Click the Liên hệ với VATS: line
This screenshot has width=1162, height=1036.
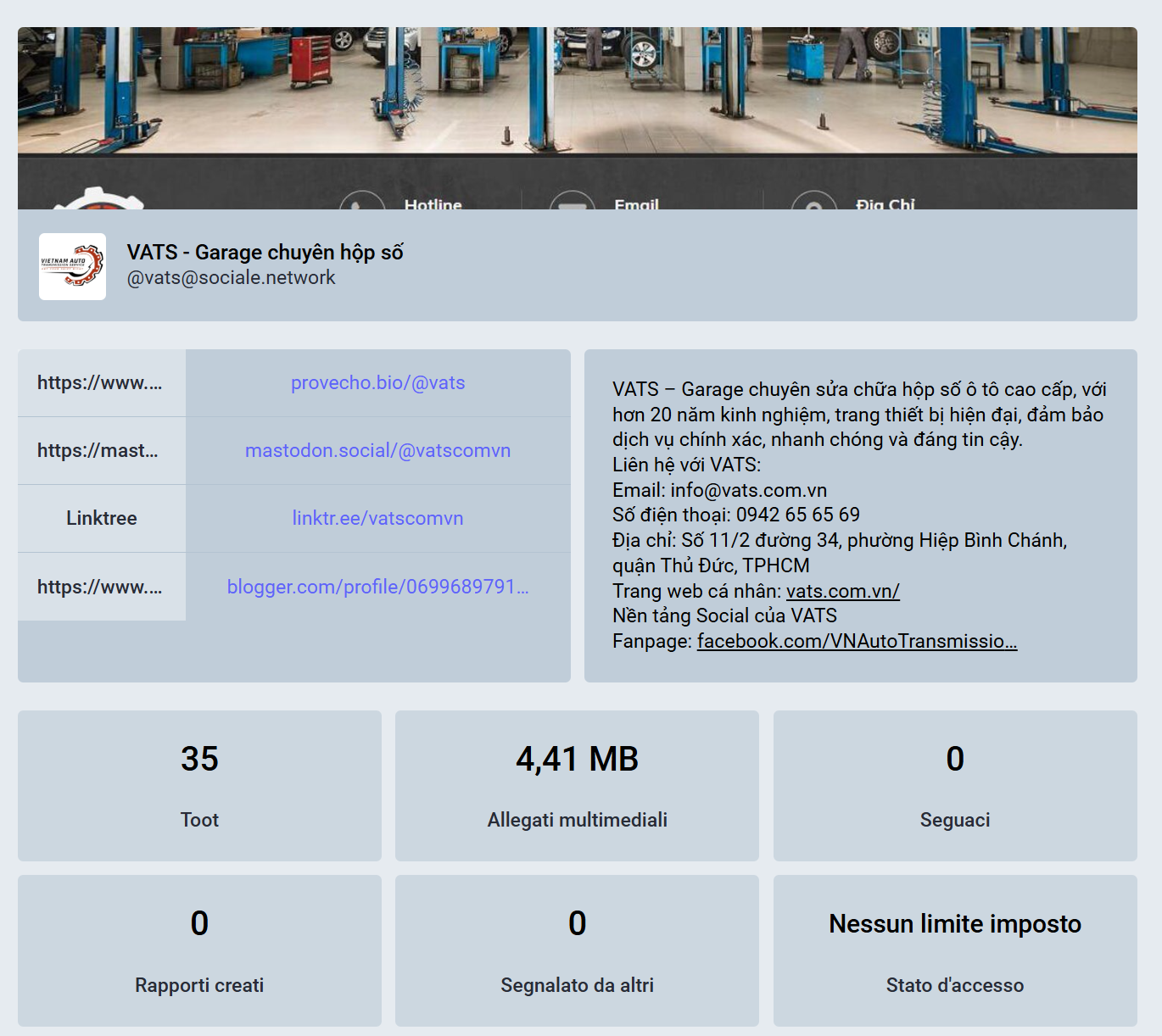pos(687,465)
